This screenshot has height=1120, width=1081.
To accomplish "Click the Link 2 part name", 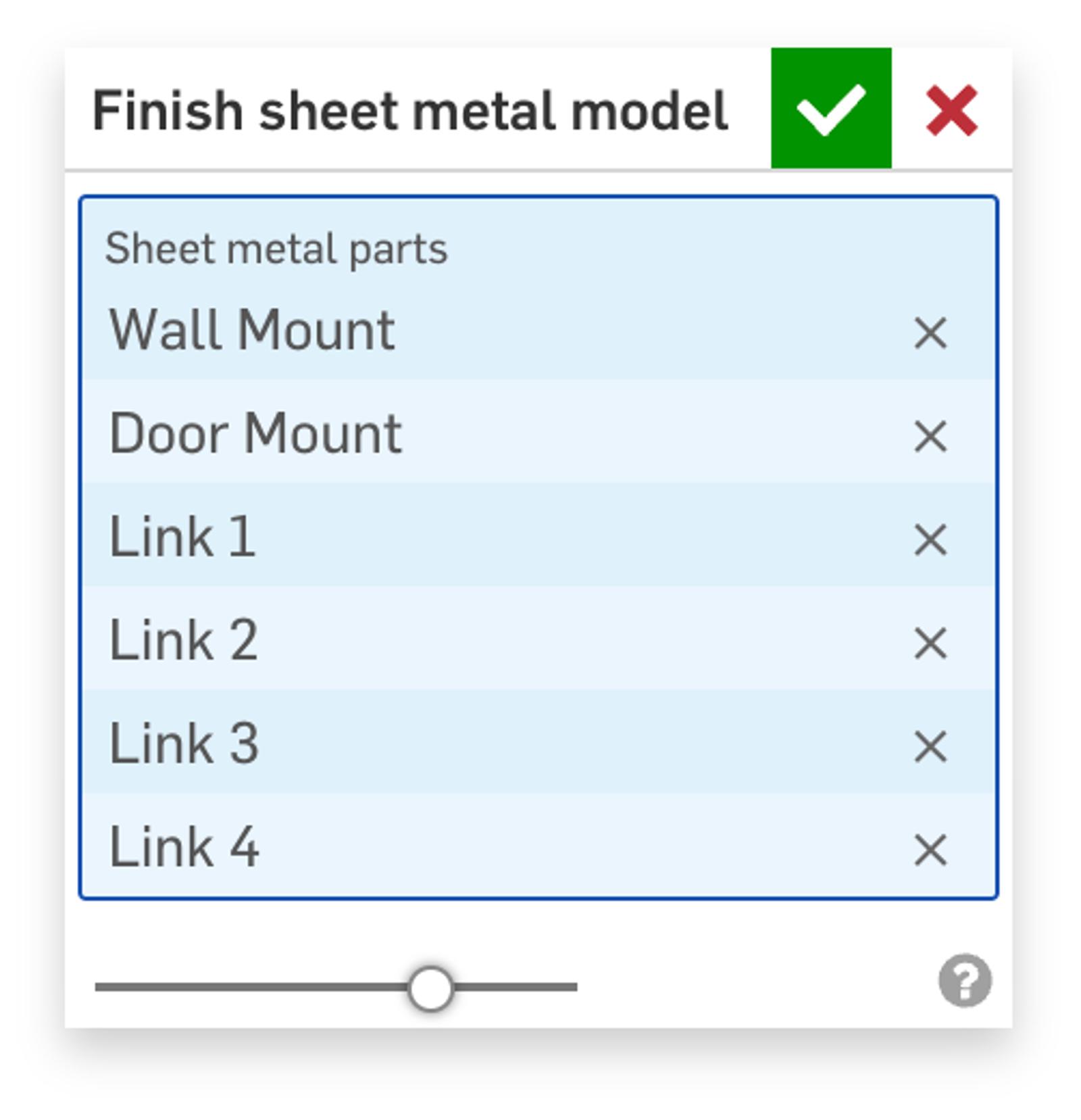I will [x=183, y=641].
